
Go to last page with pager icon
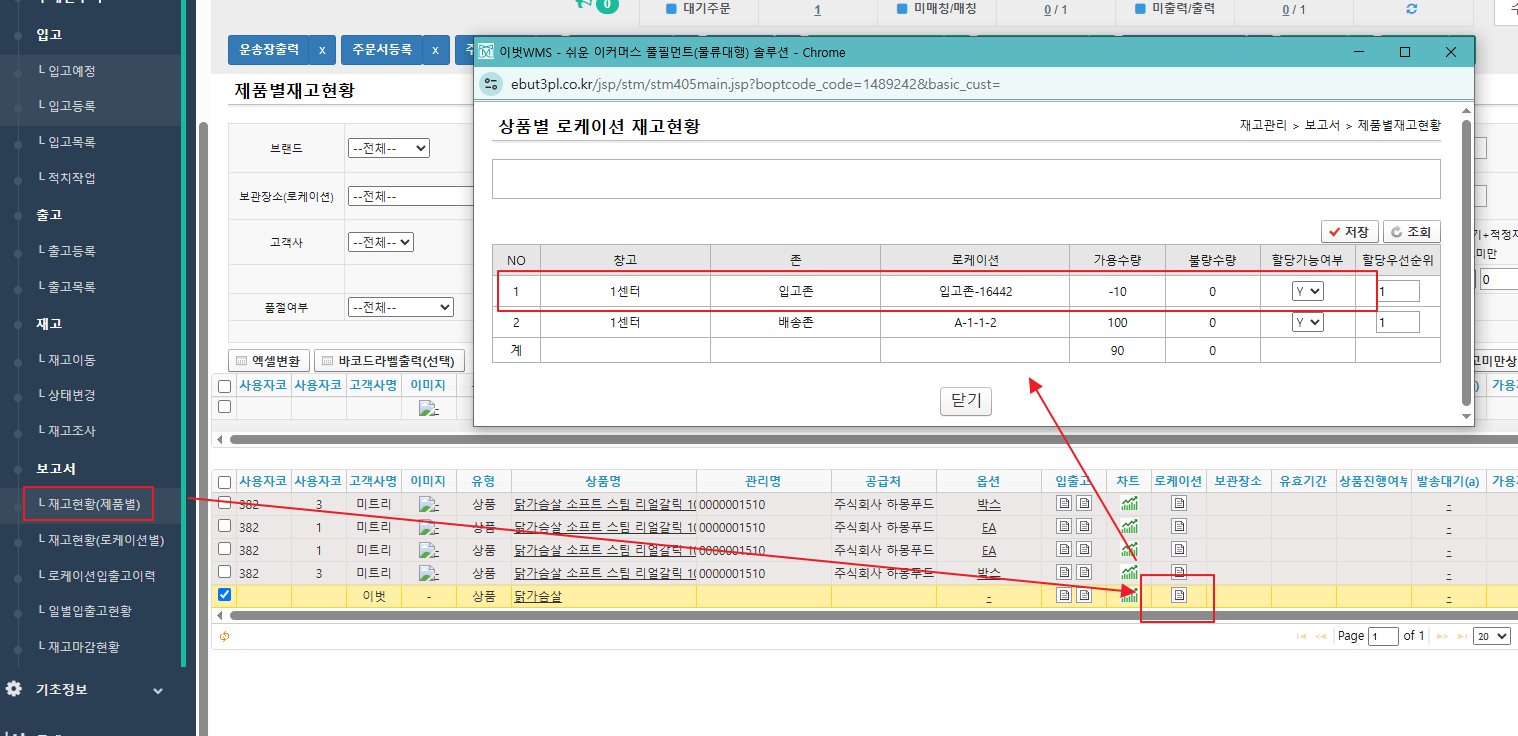click(x=1461, y=636)
